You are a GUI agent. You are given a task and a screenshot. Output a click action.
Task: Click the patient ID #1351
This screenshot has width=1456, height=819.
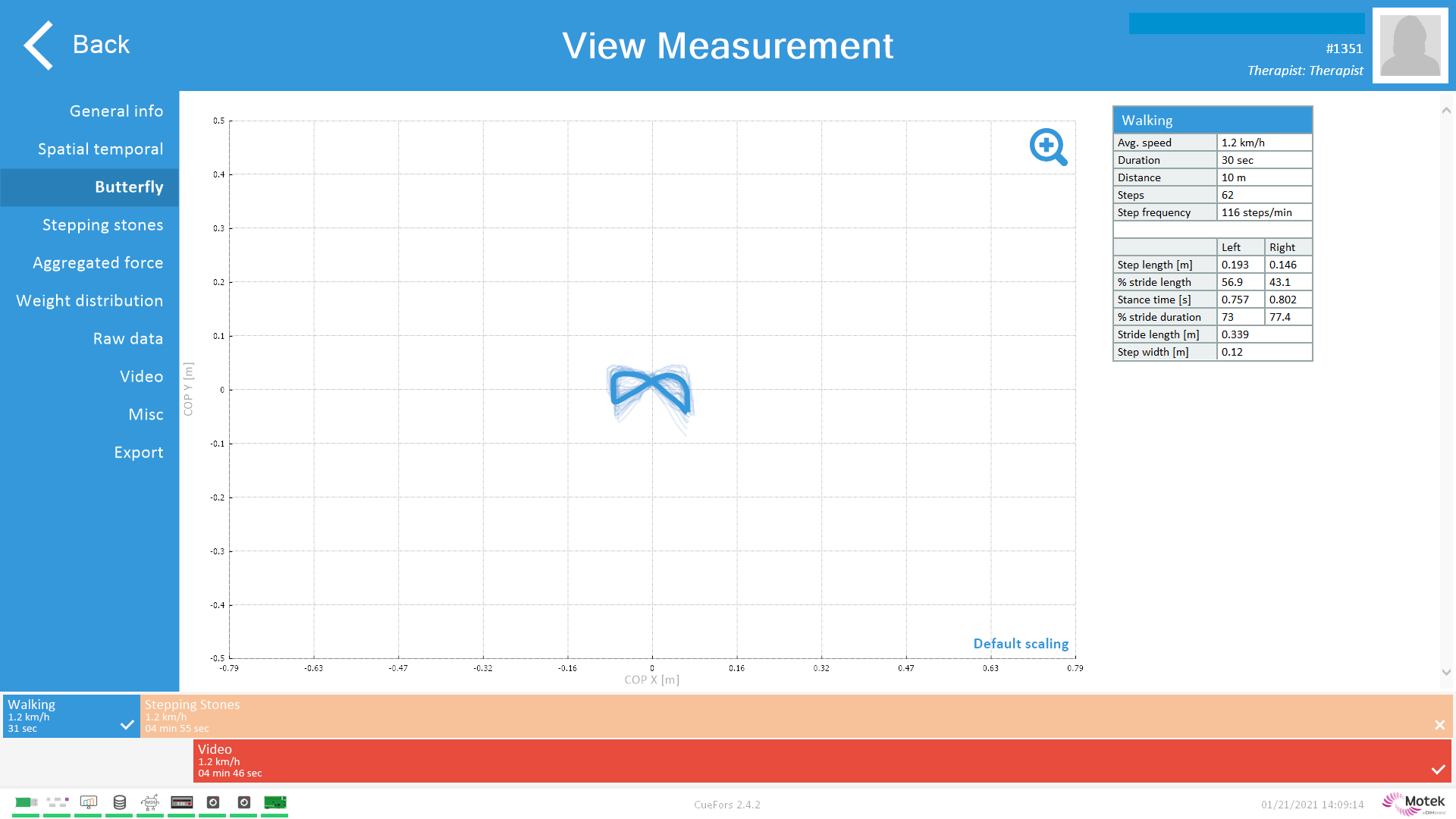[x=1344, y=49]
